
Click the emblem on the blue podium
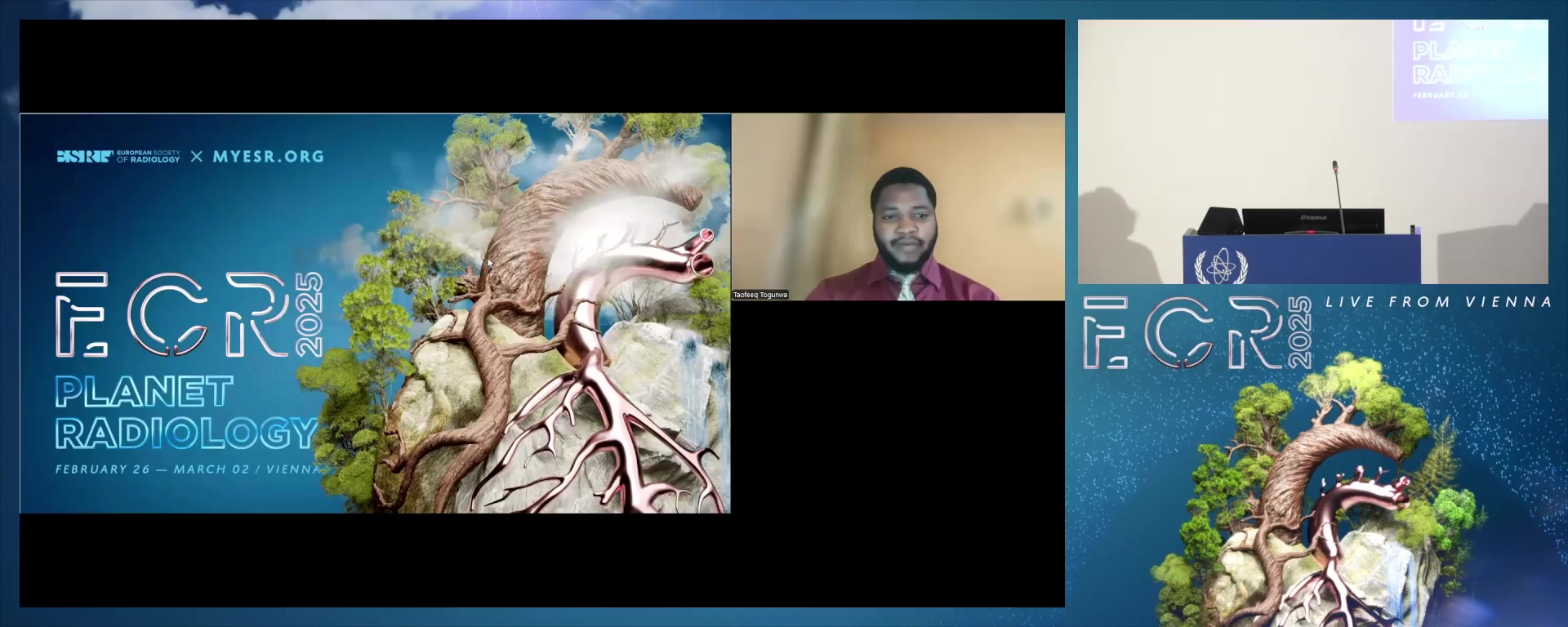click(x=1221, y=265)
